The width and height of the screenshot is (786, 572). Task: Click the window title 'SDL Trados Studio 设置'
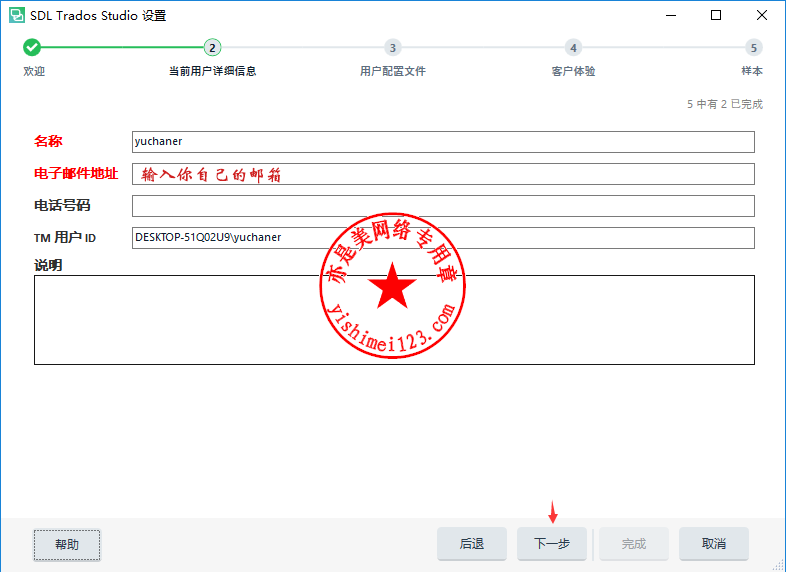point(98,16)
